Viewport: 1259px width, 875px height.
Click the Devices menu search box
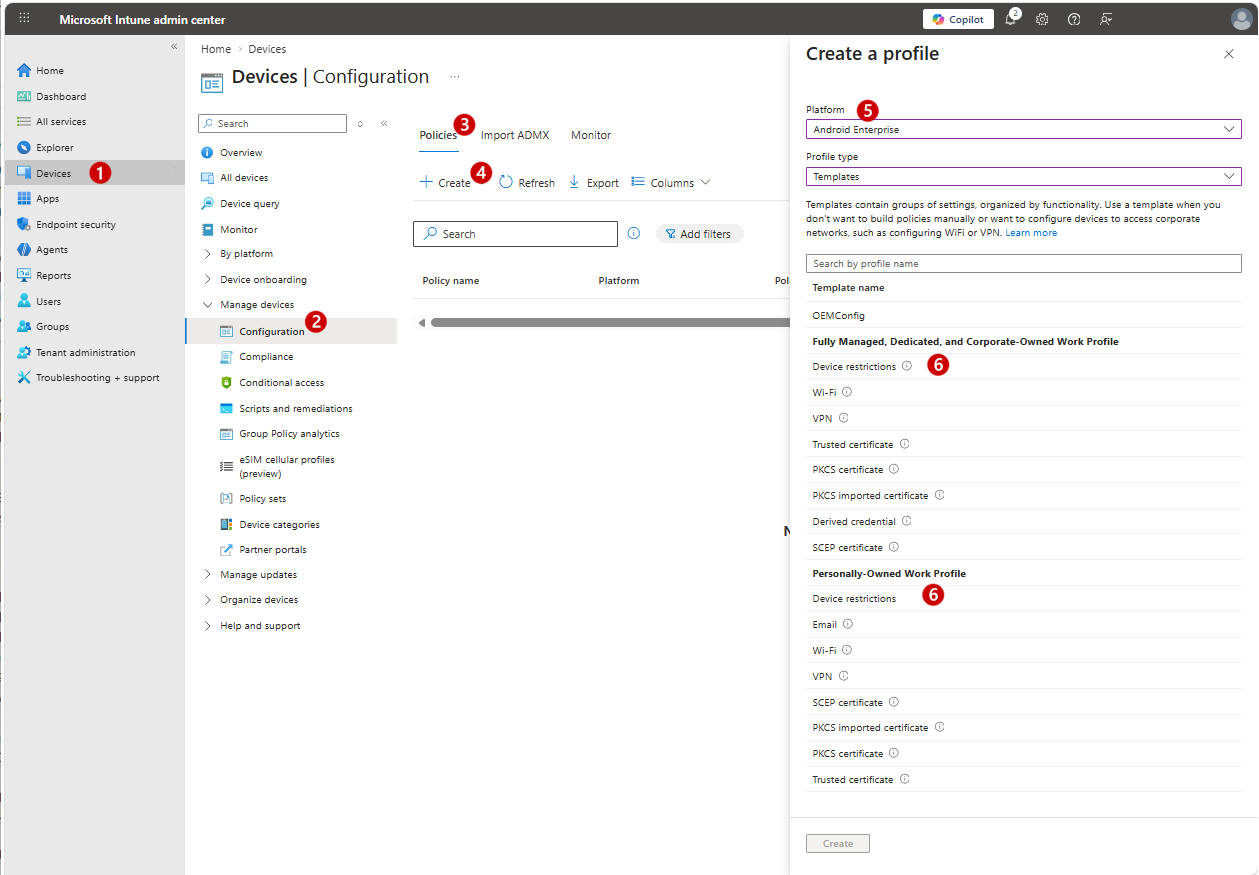(272, 124)
